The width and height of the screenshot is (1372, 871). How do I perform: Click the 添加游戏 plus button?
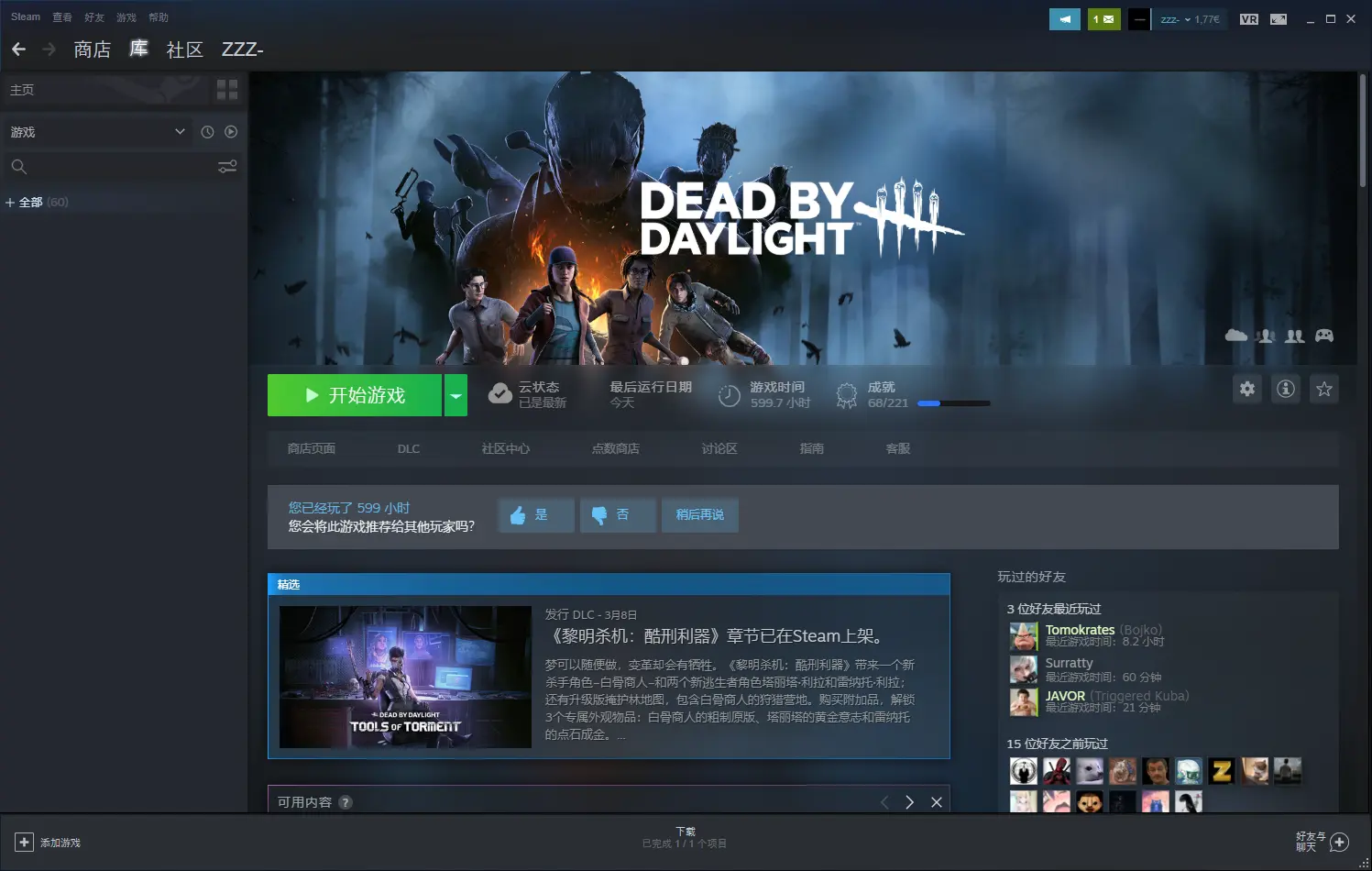(25, 843)
